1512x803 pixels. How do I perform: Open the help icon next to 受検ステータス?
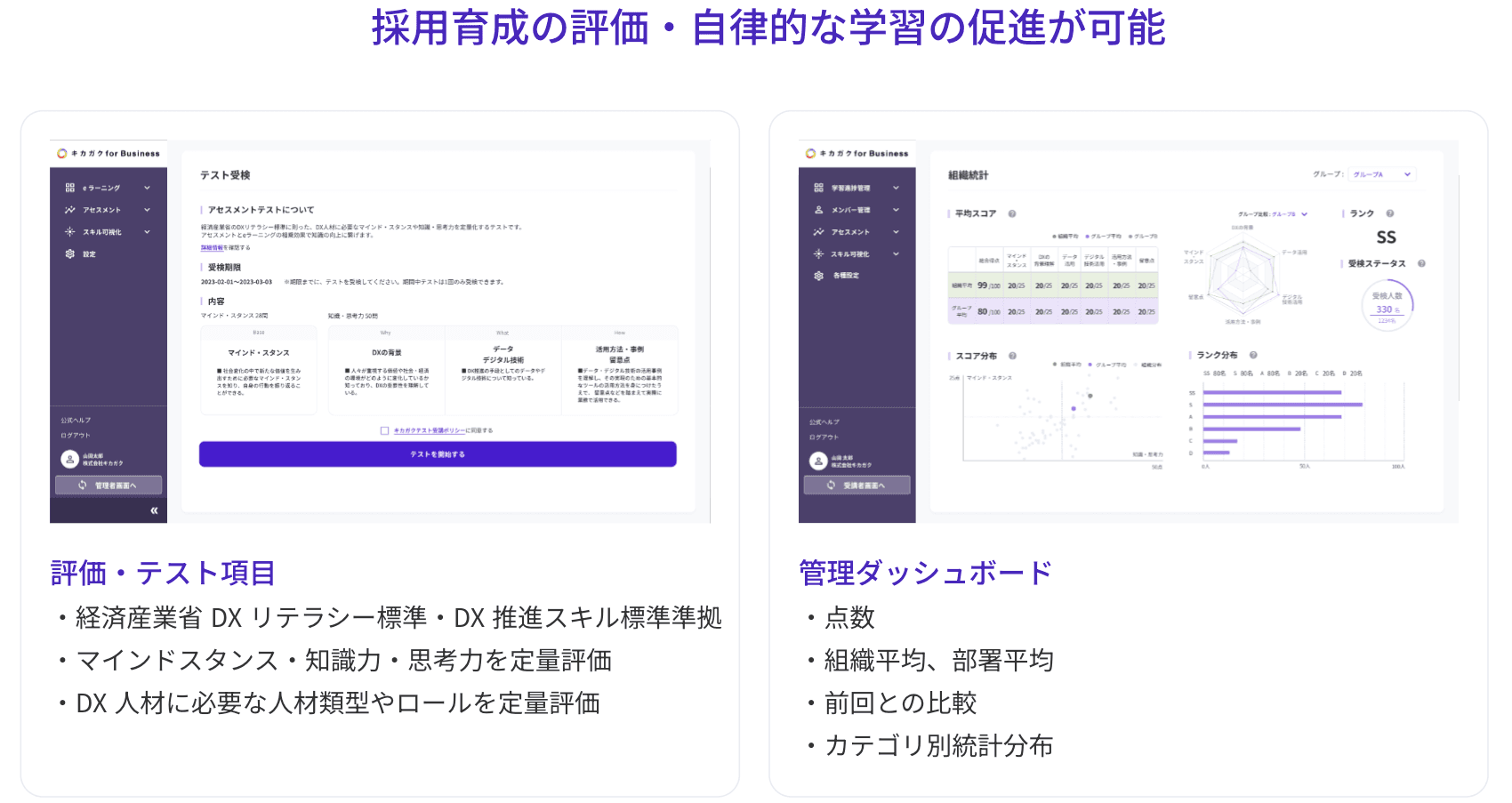click(x=1421, y=263)
